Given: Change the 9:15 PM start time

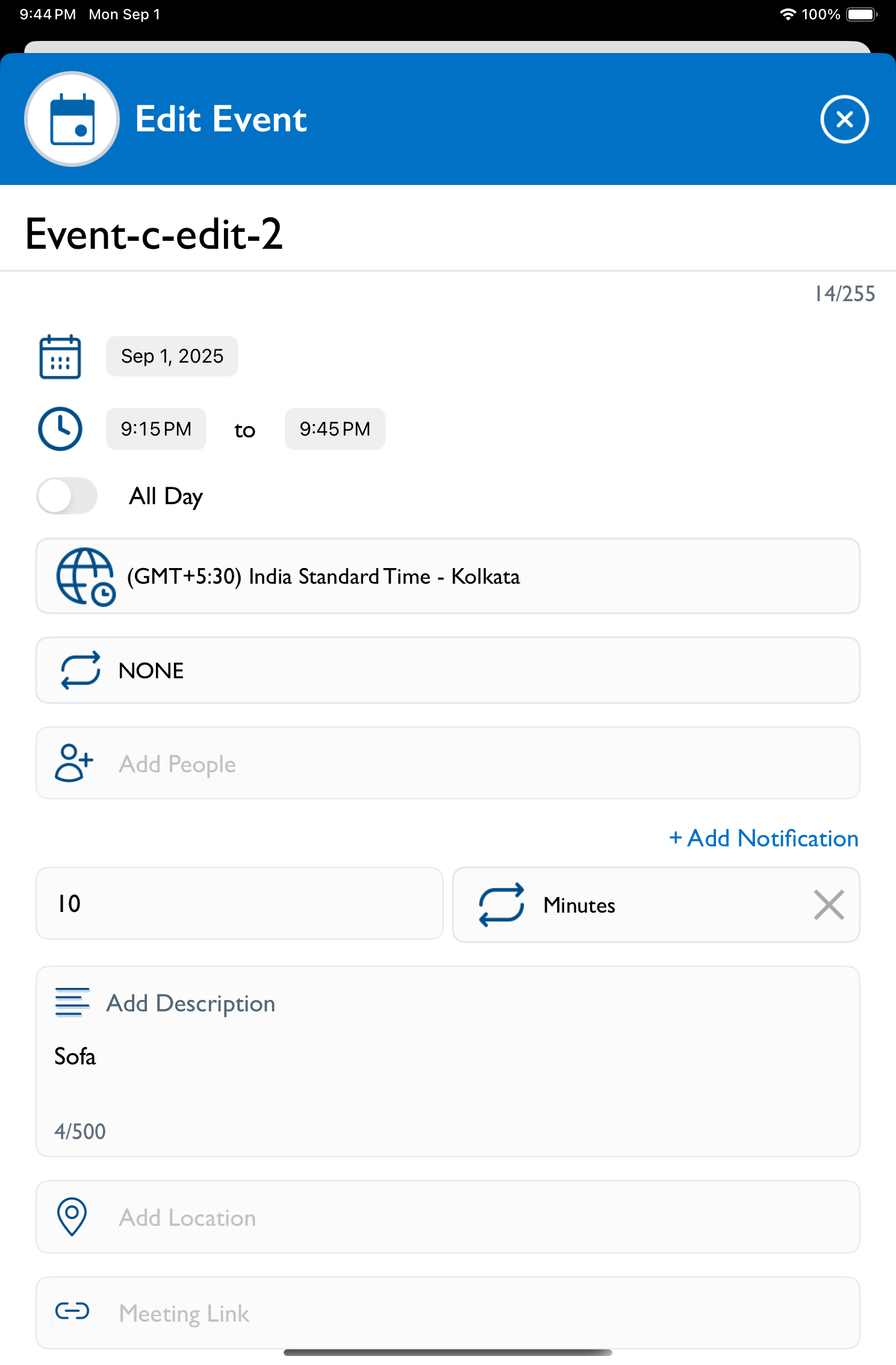Looking at the screenshot, I should (x=156, y=429).
